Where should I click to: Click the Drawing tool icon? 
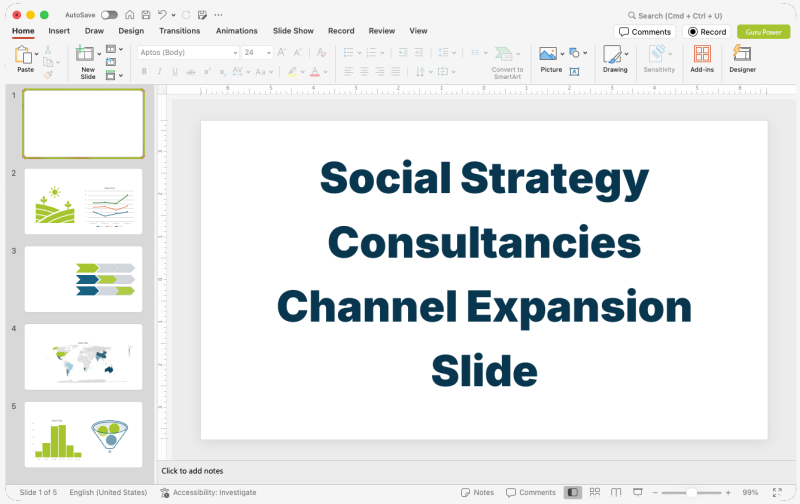pos(612,54)
